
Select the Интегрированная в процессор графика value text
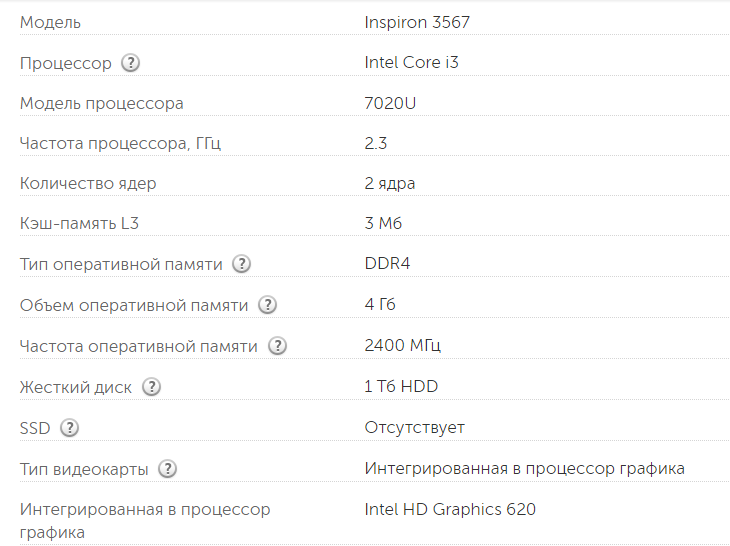click(525, 468)
